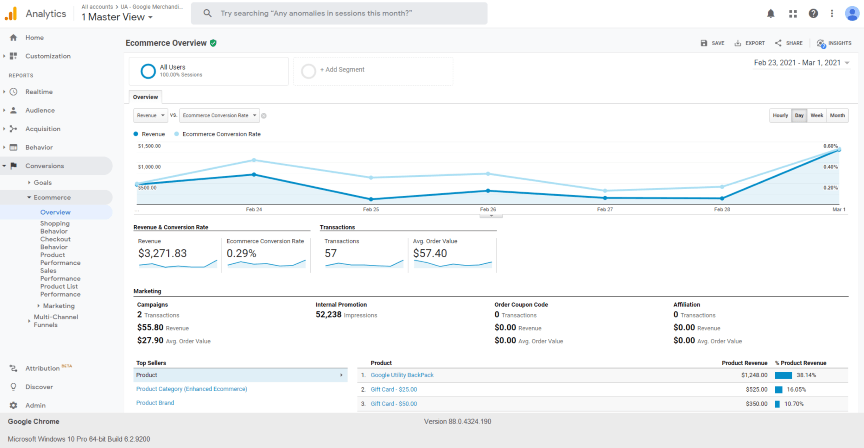Switch chart to Week view
This screenshot has height=448, width=864.
coord(817,115)
